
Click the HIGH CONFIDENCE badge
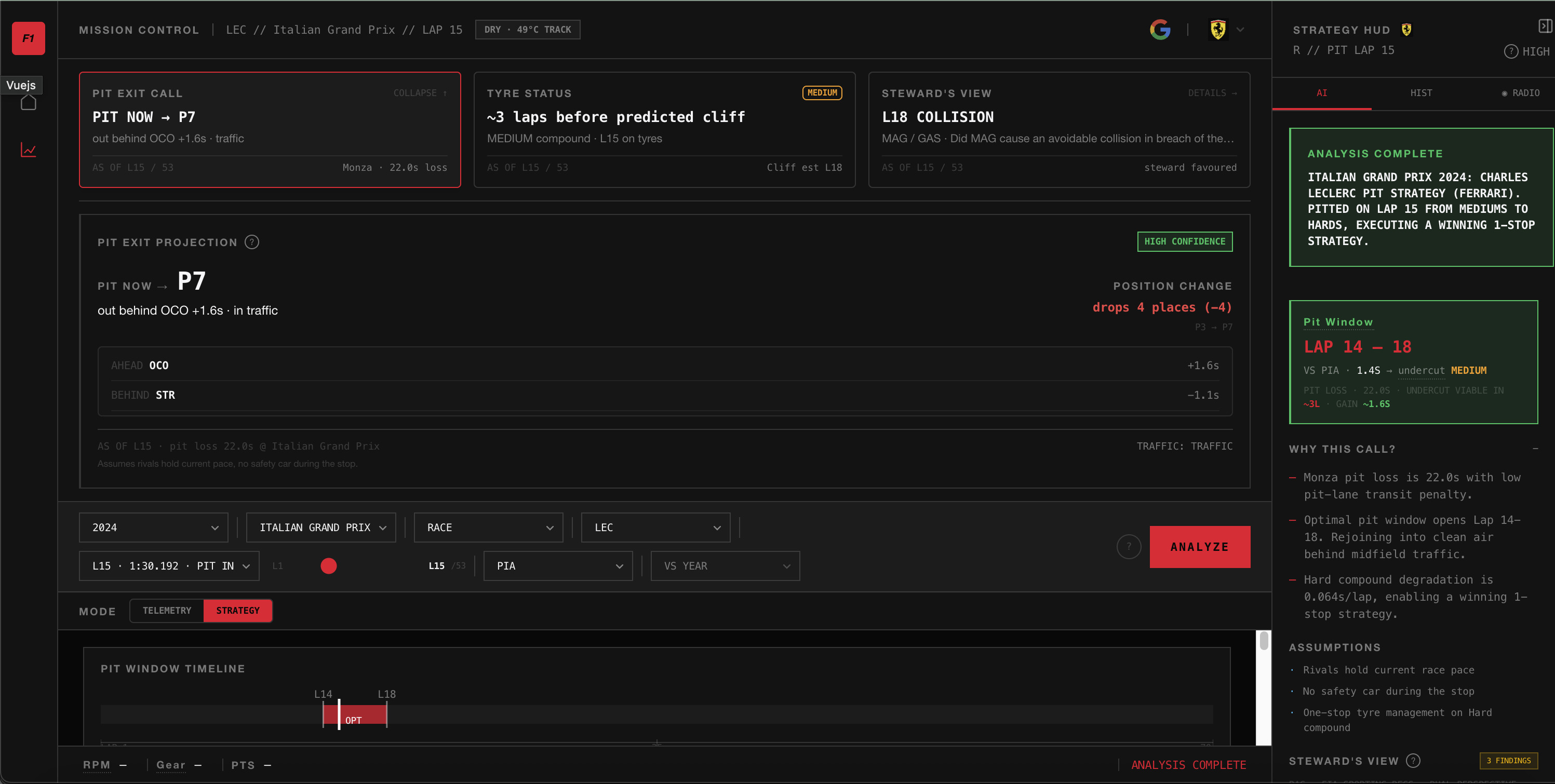1184,241
